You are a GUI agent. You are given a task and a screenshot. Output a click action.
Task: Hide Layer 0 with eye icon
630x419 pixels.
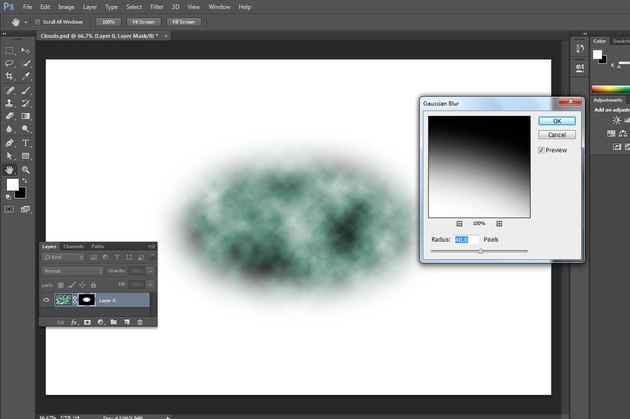[46, 300]
